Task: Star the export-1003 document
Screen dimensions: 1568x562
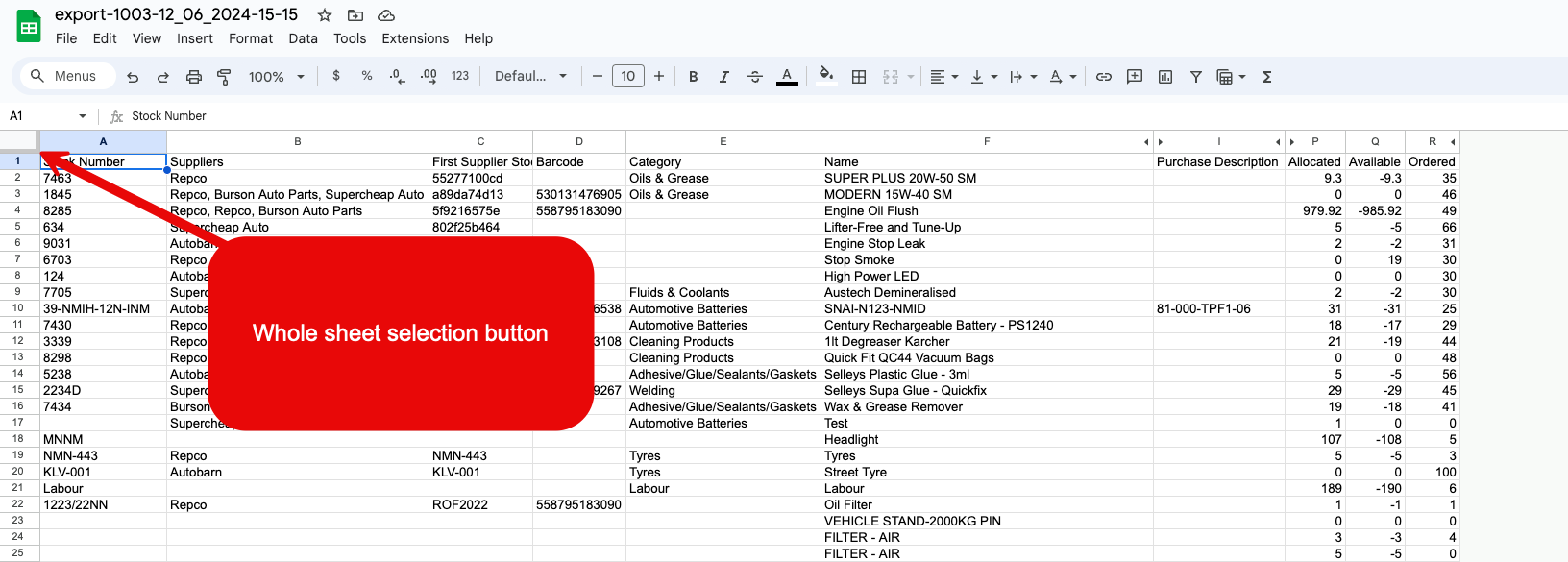Action: tap(325, 15)
